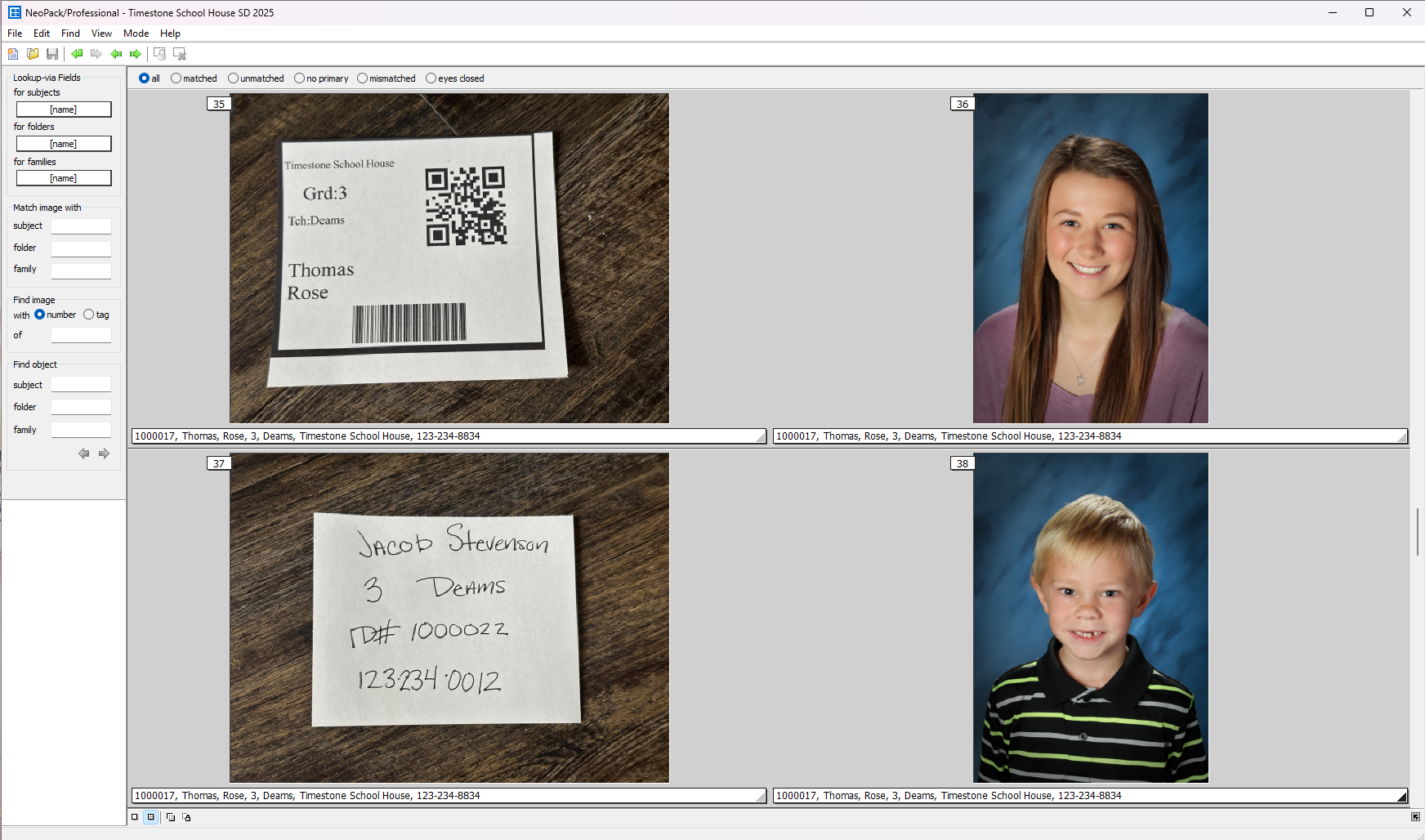Select image 35 name card thumbnail
The height and width of the screenshot is (840, 1425).
tap(449, 258)
